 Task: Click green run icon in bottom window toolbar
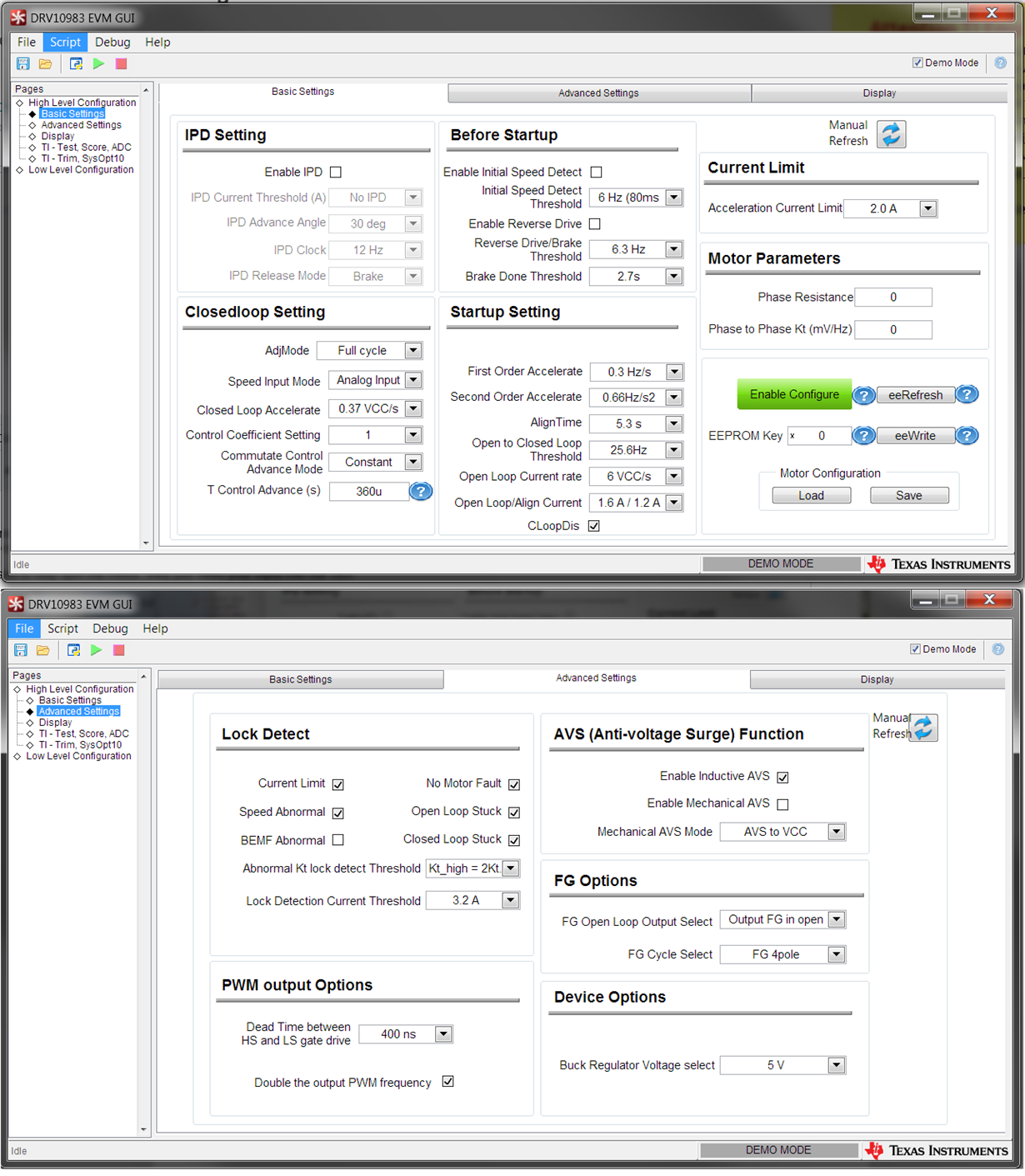[x=97, y=650]
